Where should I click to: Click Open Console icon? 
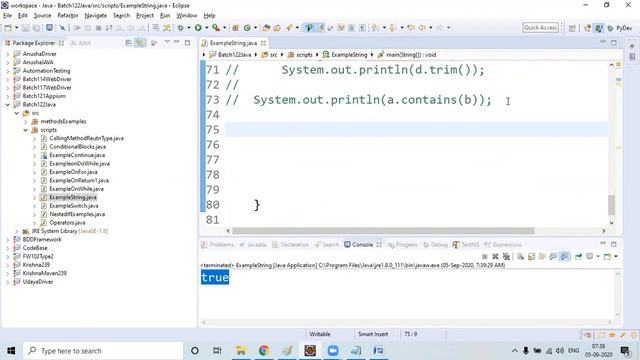pos(607,256)
